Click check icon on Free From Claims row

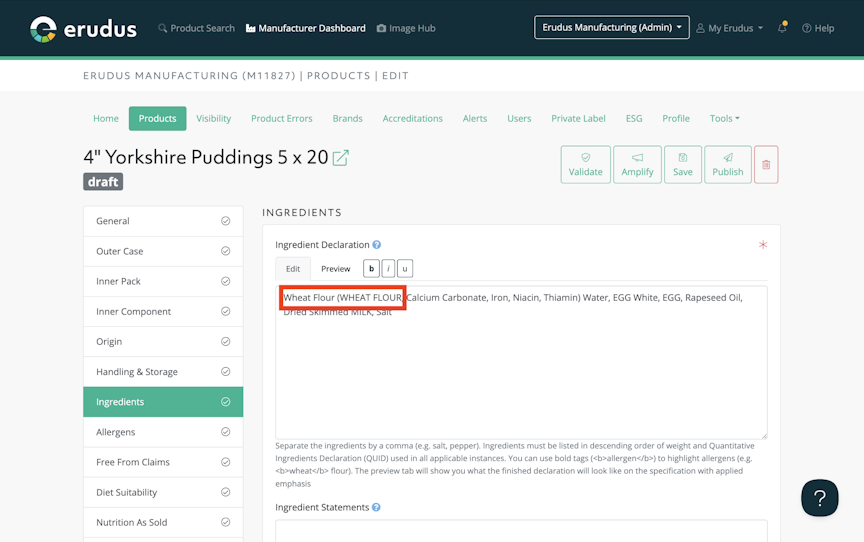pyautogui.click(x=226, y=462)
